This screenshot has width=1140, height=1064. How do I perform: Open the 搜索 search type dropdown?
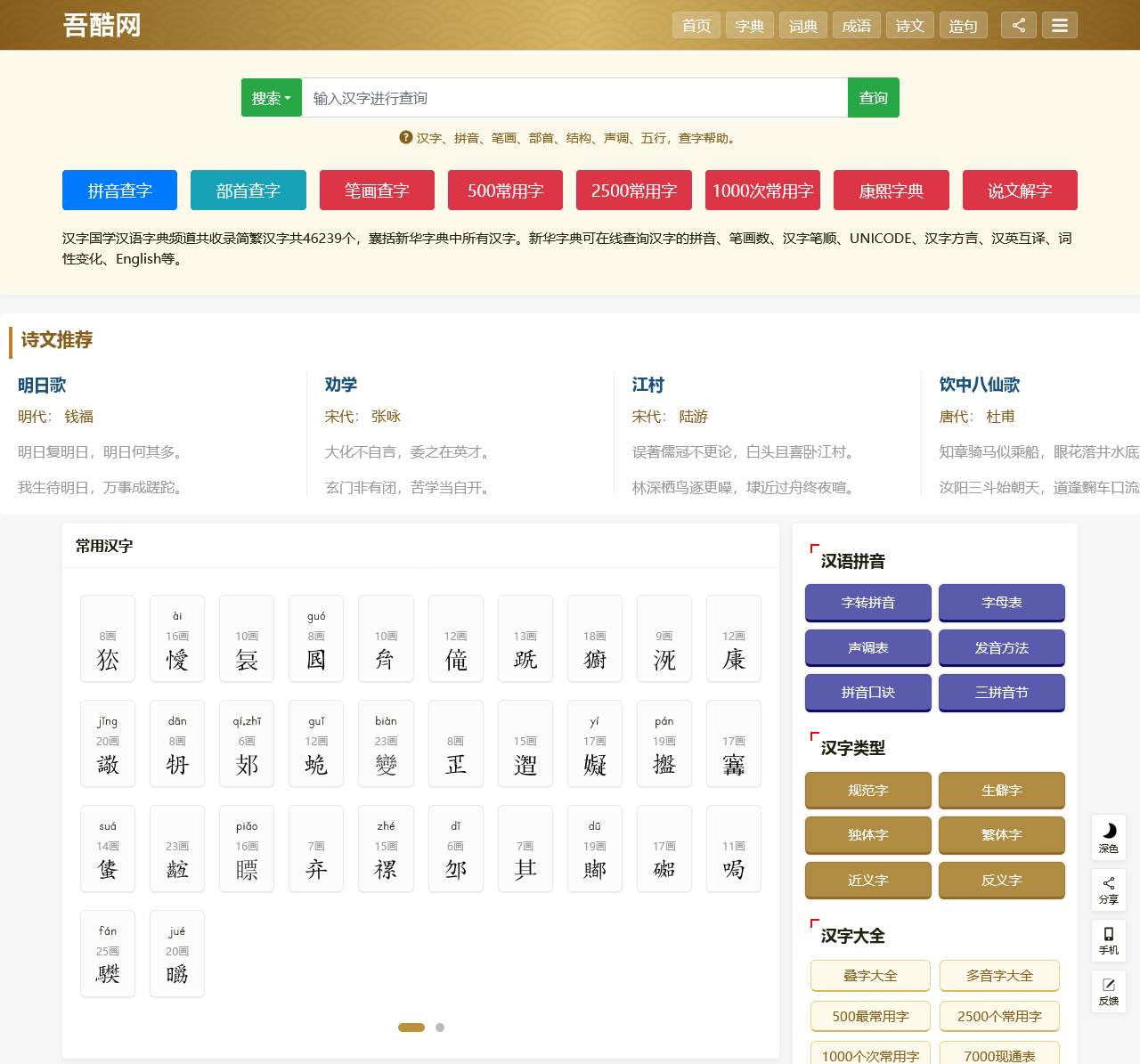pos(271,98)
